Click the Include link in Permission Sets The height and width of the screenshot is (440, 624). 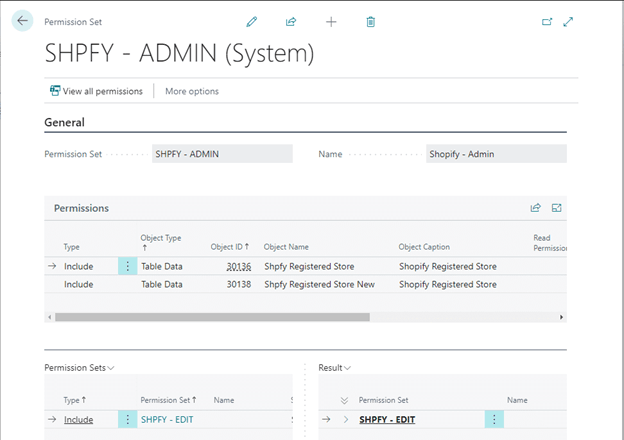78,419
